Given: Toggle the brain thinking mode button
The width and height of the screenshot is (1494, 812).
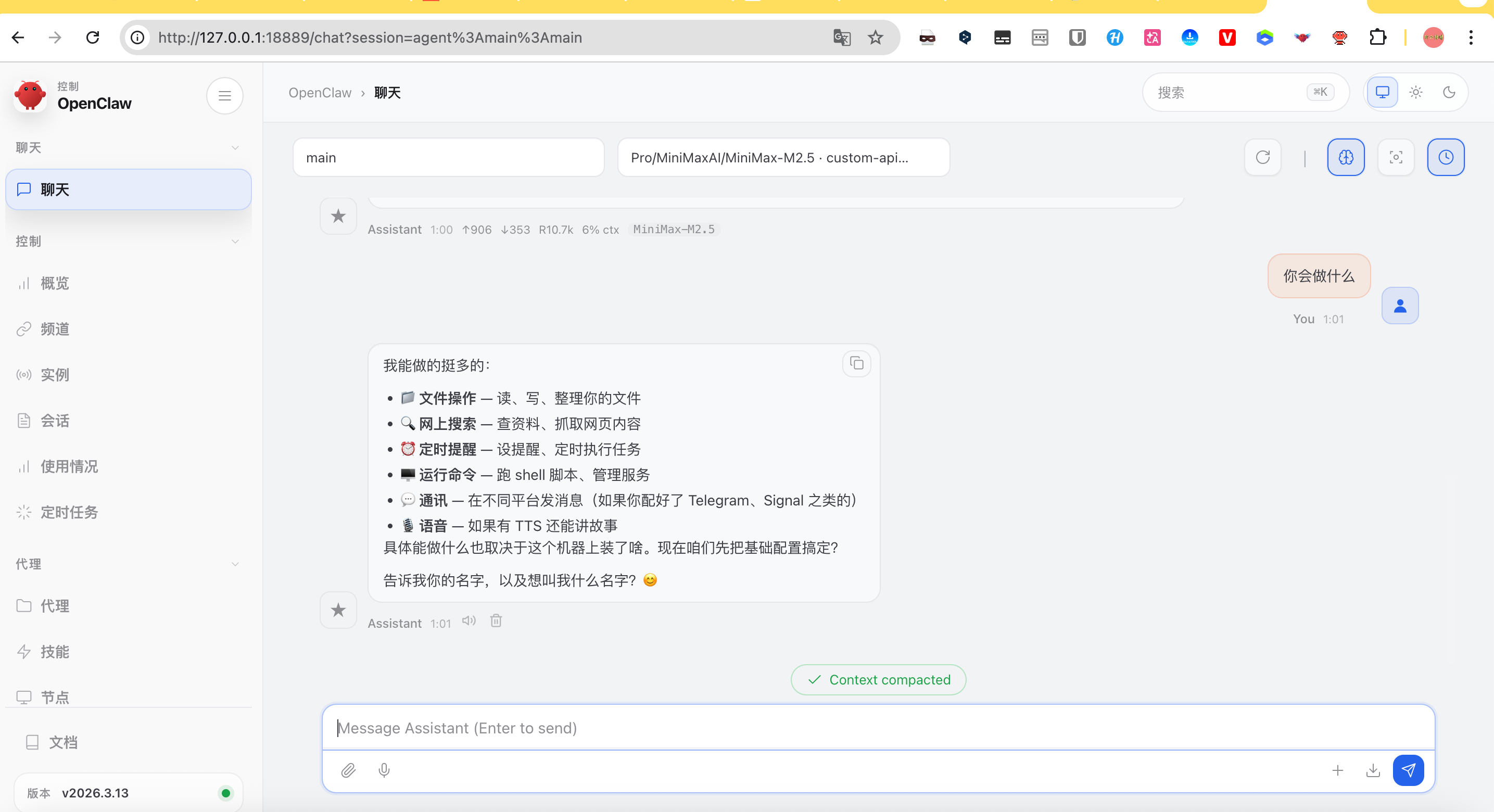Looking at the screenshot, I should point(1346,157).
